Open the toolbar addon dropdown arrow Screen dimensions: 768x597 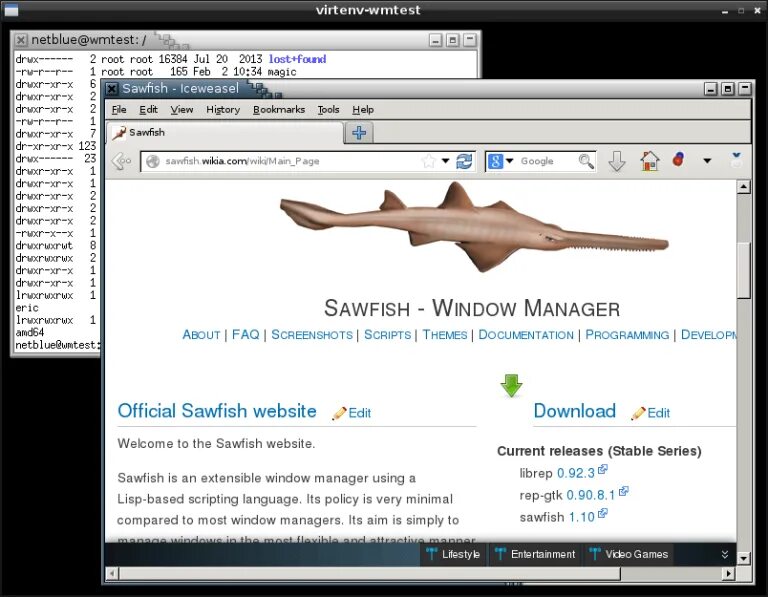pos(707,161)
